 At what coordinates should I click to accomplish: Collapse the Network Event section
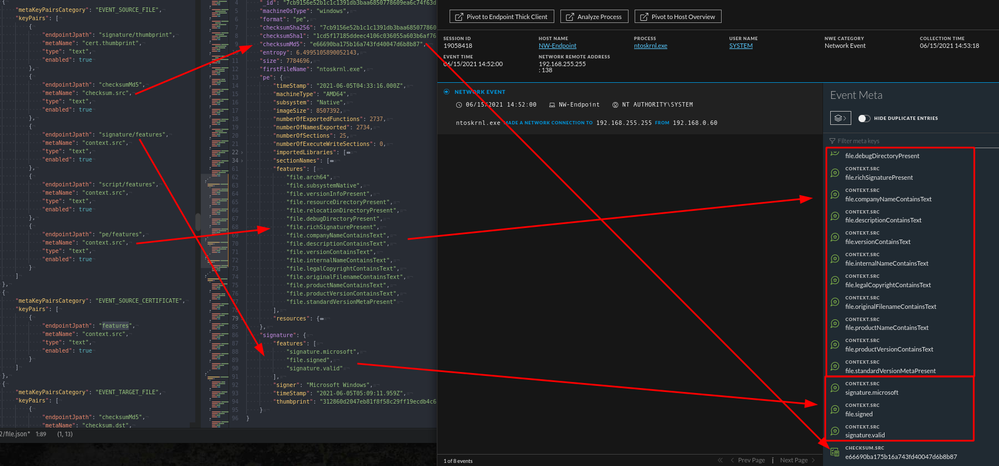(447, 90)
